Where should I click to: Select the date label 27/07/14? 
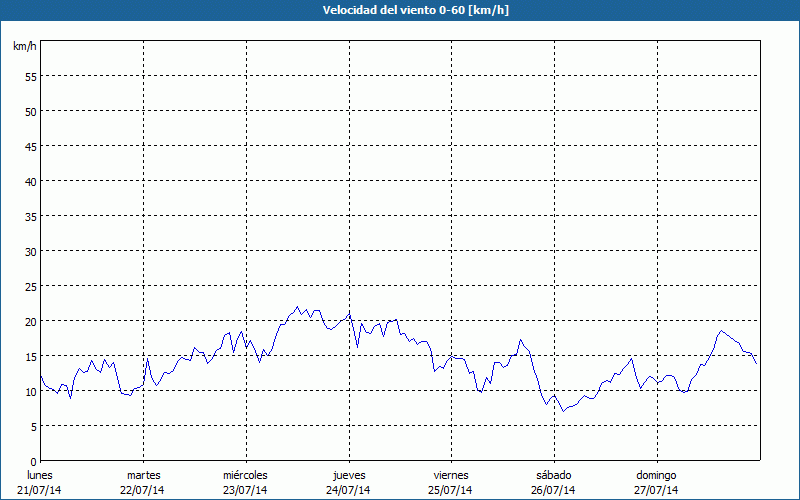coord(656,490)
